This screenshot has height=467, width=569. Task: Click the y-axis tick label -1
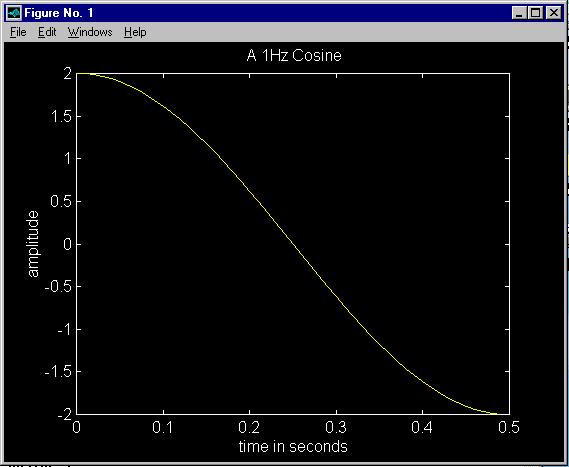pyautogui.click(x=64, y=329)
